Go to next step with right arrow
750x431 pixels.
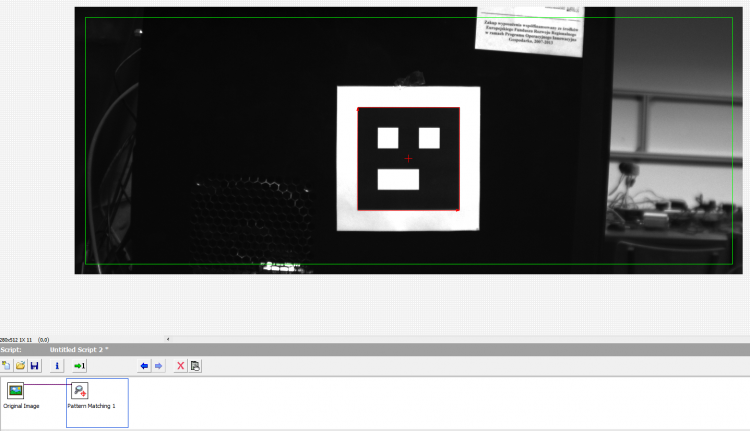(158, 366)
